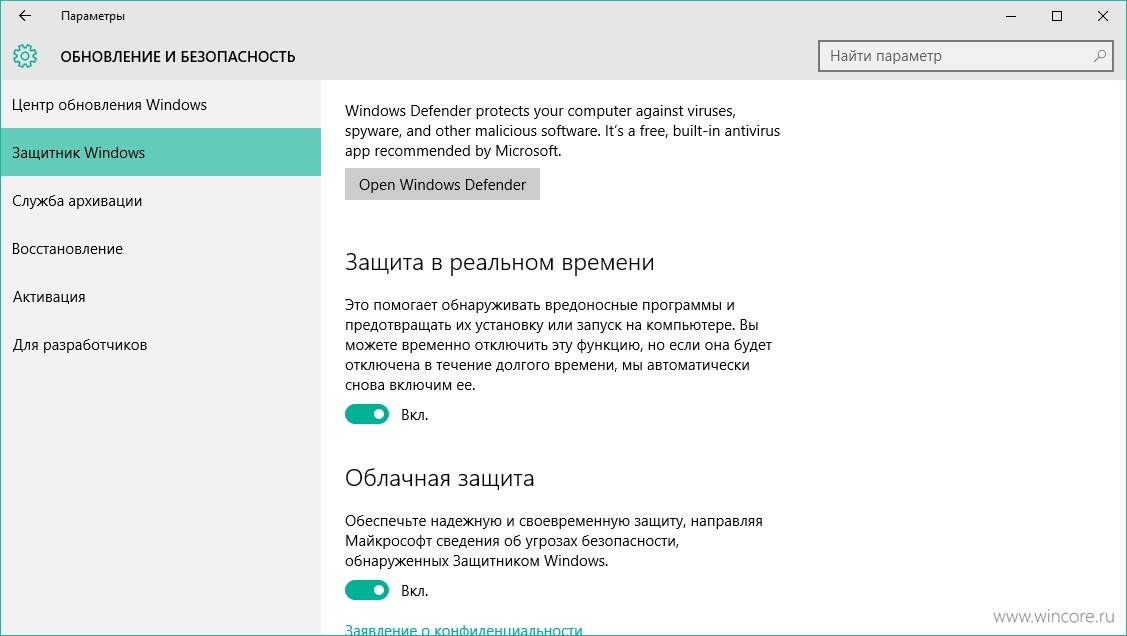Open Центр обновления Windows section
The image size is (1127, 636).
click(x=160, y=105)
